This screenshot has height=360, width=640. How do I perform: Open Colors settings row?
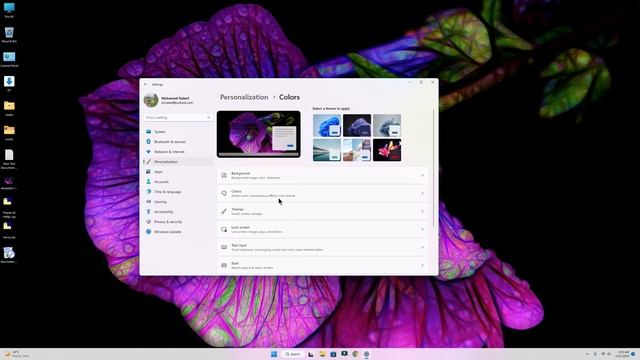click(323, 193)
